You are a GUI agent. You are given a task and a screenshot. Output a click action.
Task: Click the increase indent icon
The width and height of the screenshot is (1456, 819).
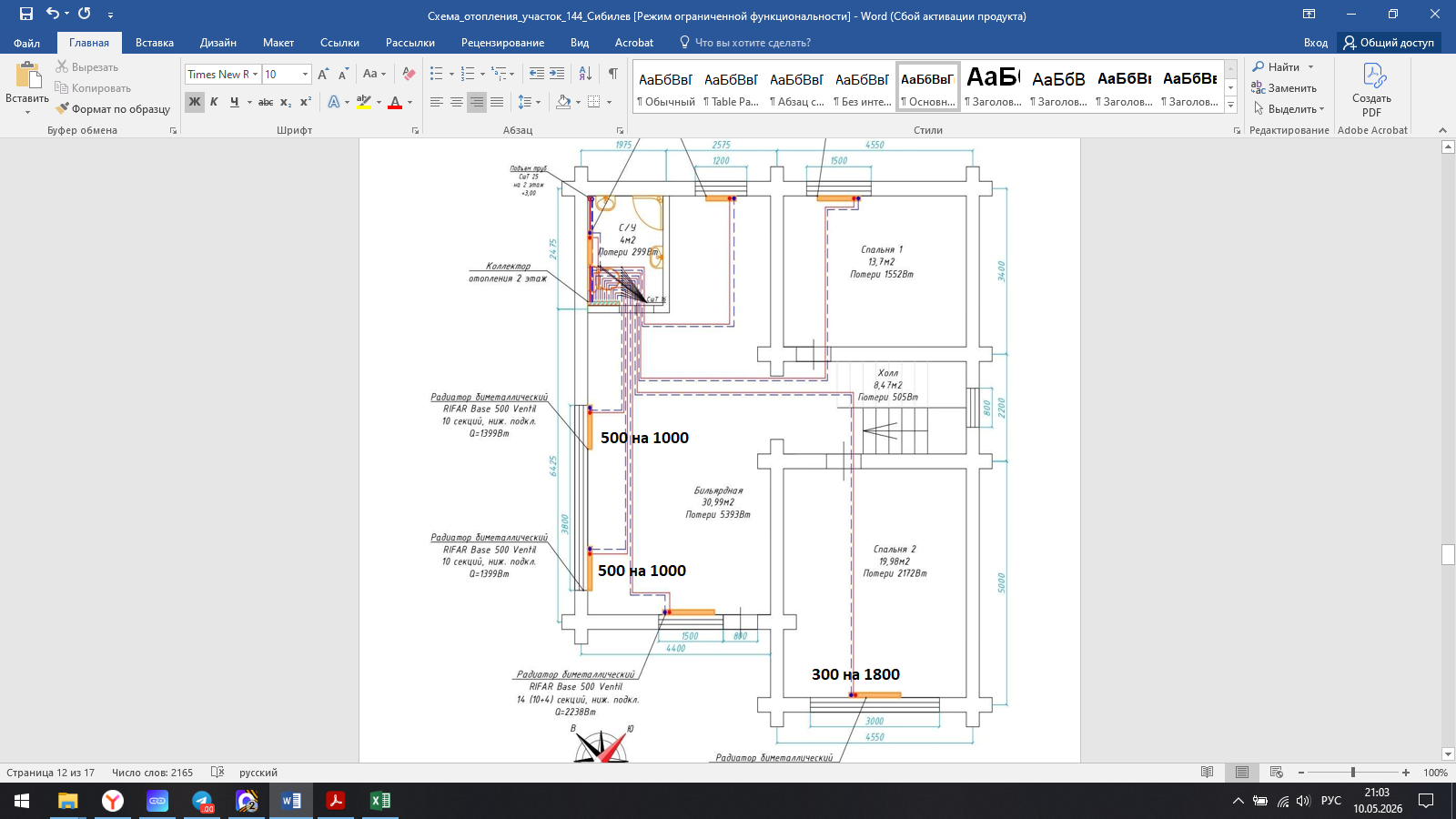[x=557, y=74]
